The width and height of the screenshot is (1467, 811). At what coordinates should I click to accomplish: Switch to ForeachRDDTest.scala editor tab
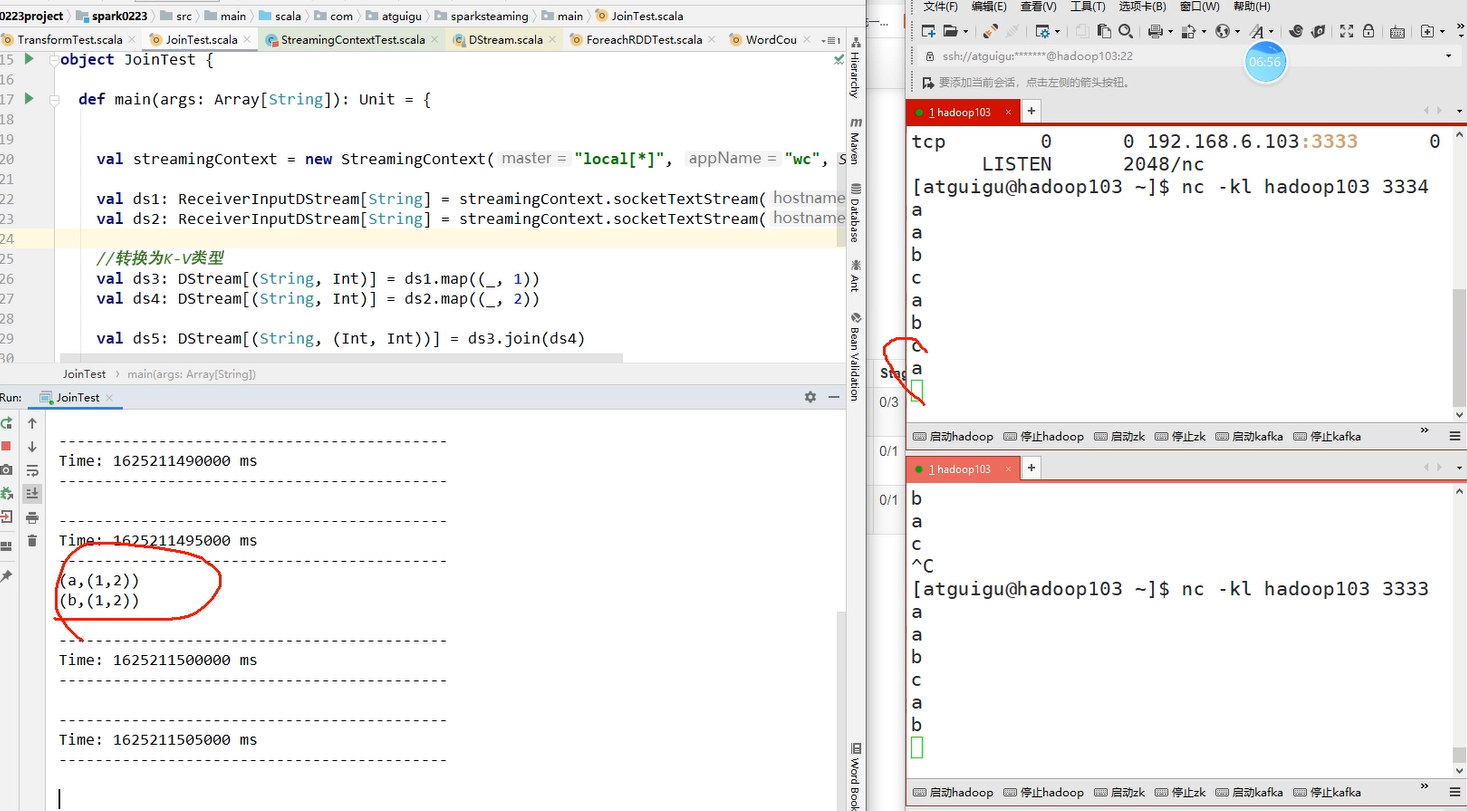click(x=641, y=40)
